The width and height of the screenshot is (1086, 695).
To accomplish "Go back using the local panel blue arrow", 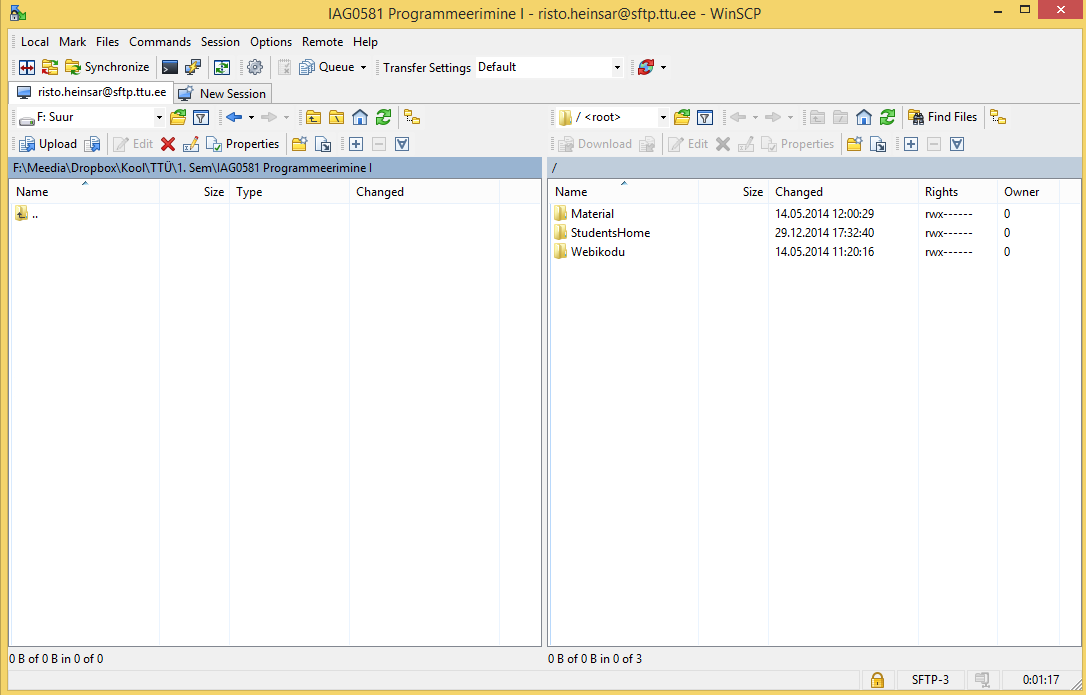I will (x=234, y=117).
